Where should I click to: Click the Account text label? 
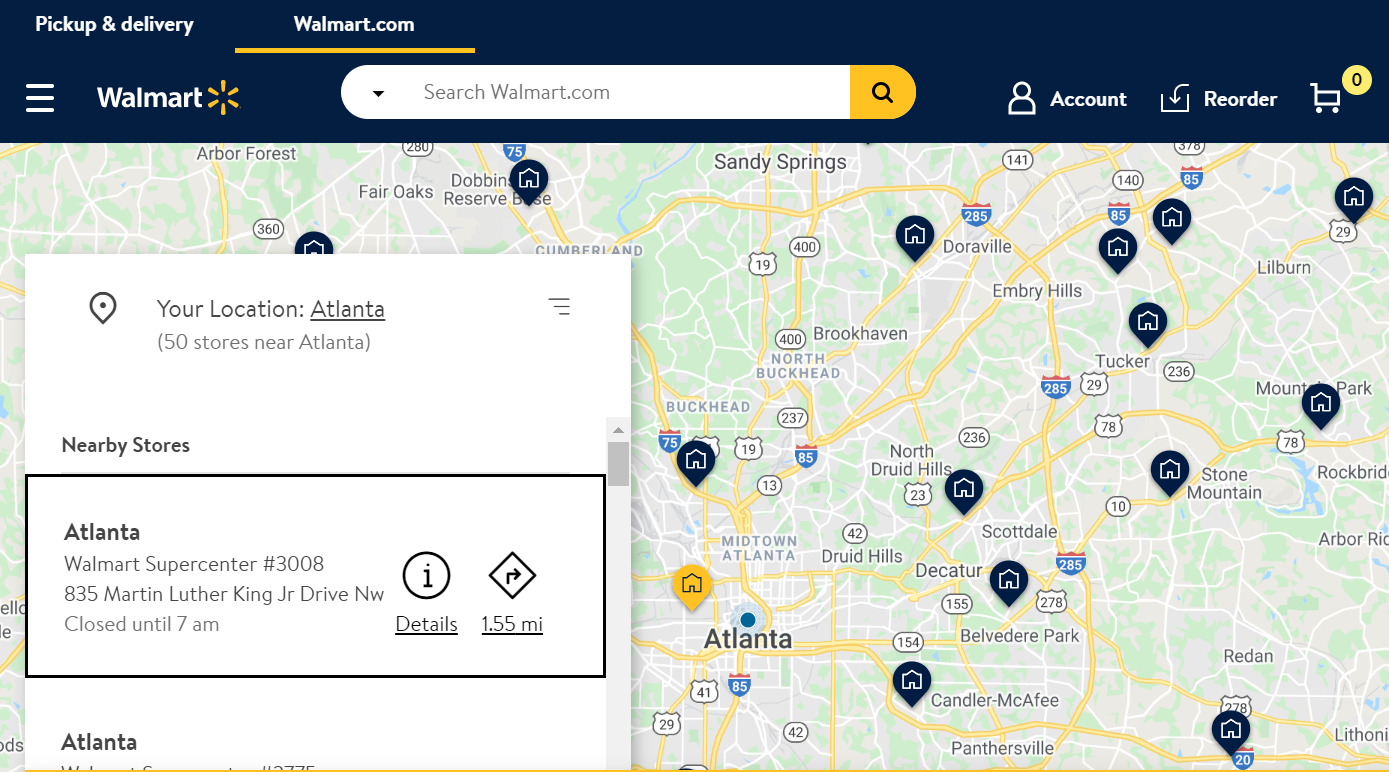pyautogui.click(x=1088, y=99)
